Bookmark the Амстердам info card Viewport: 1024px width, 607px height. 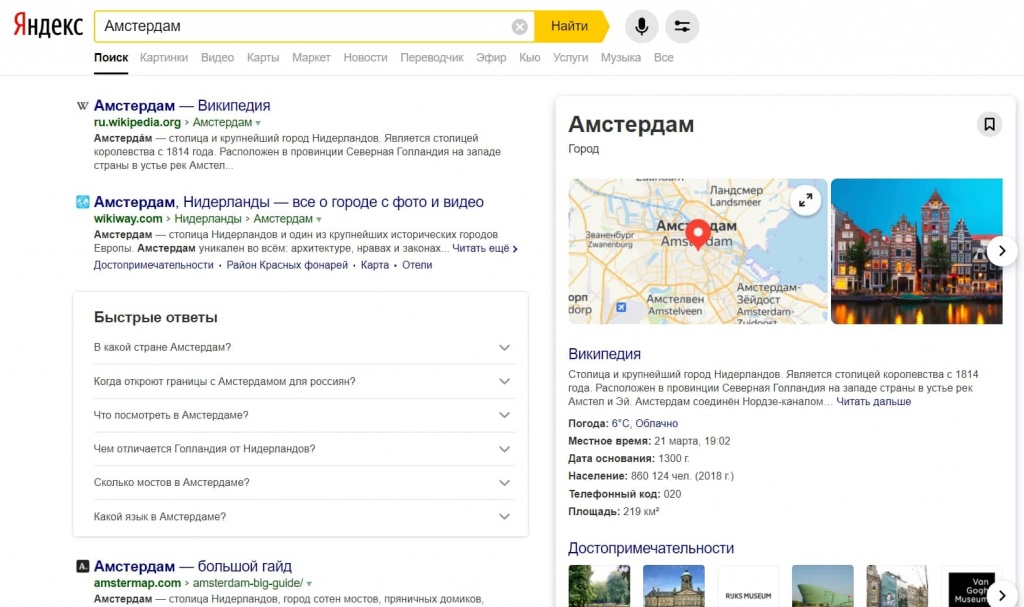click(988, 125)
